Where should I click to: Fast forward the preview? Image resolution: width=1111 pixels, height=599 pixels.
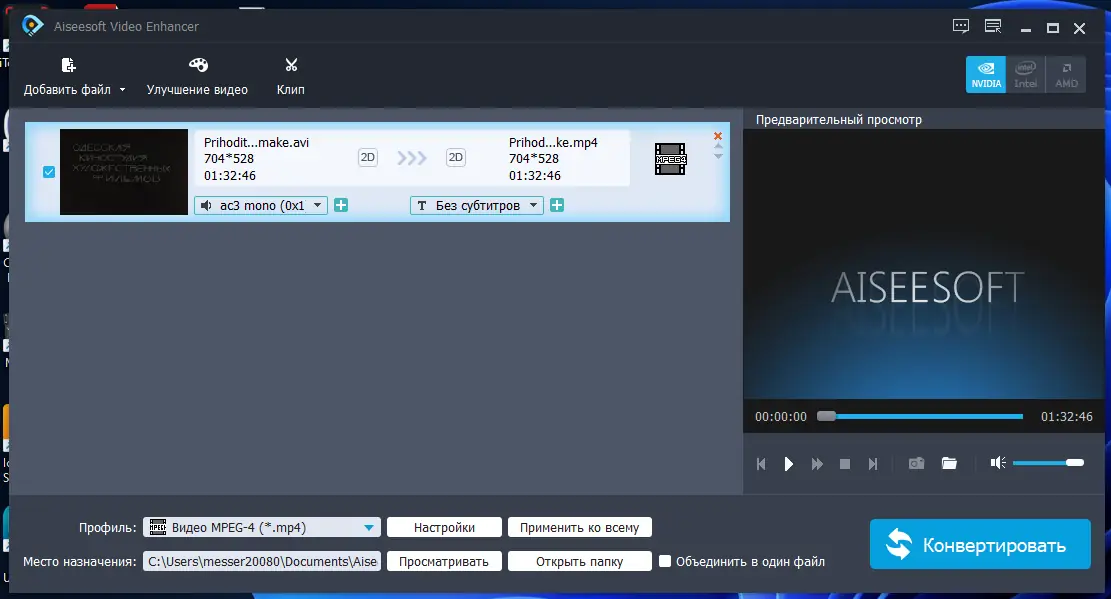pyautogui.click(x=817, y=464)
